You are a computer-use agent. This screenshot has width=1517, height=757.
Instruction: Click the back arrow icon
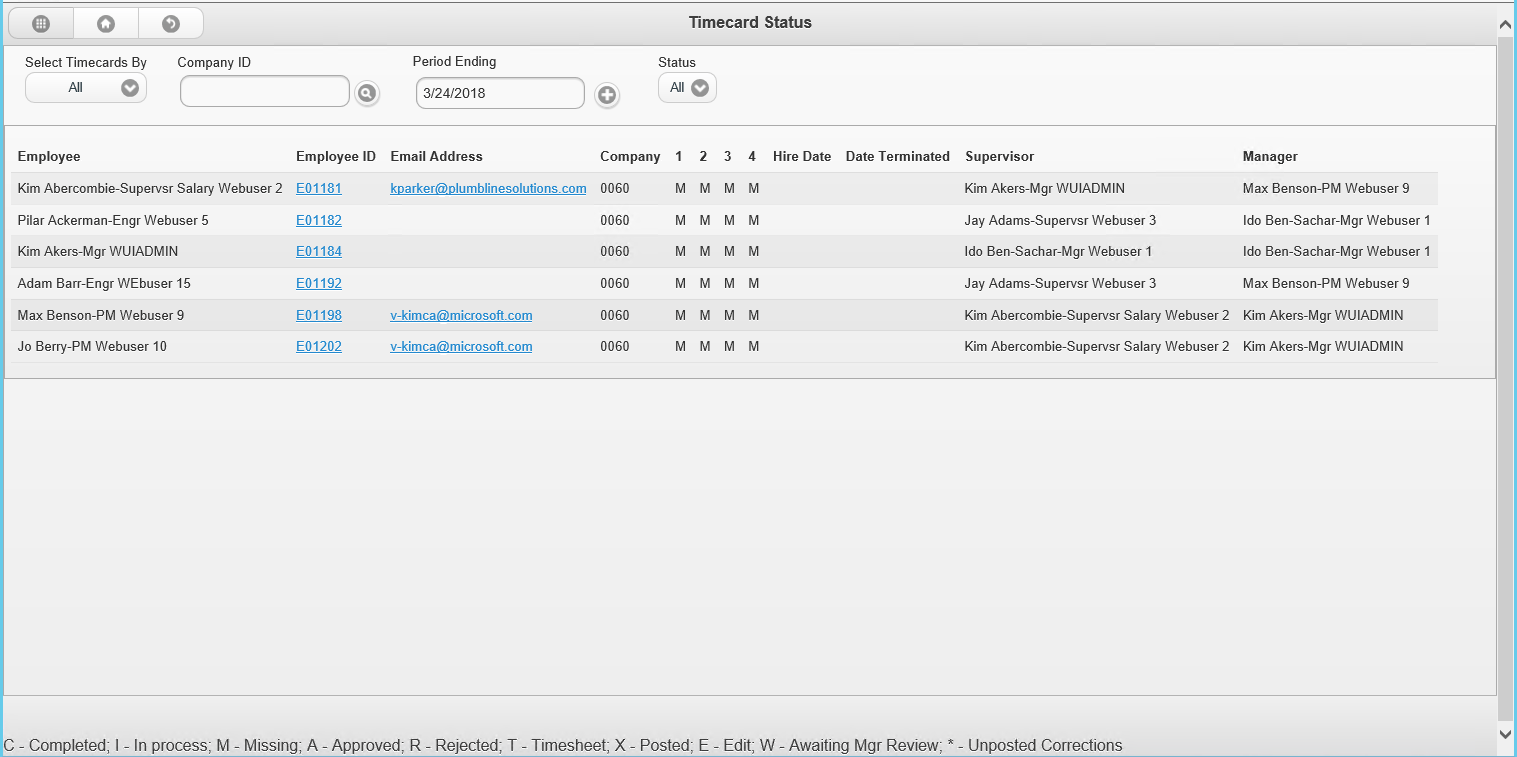[171, 23]
